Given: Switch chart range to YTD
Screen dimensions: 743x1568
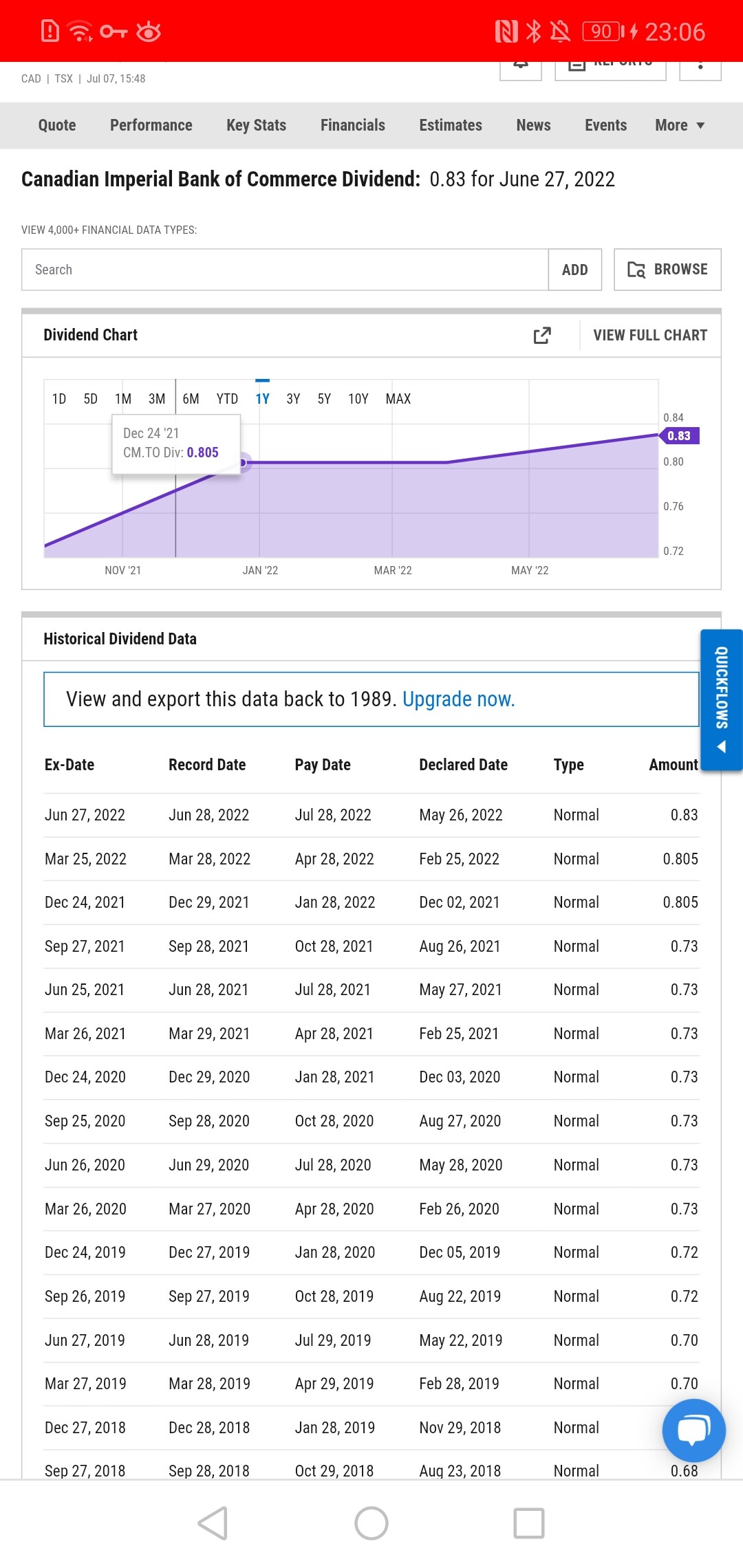Looking at the screenshot, I should (227, 399).
